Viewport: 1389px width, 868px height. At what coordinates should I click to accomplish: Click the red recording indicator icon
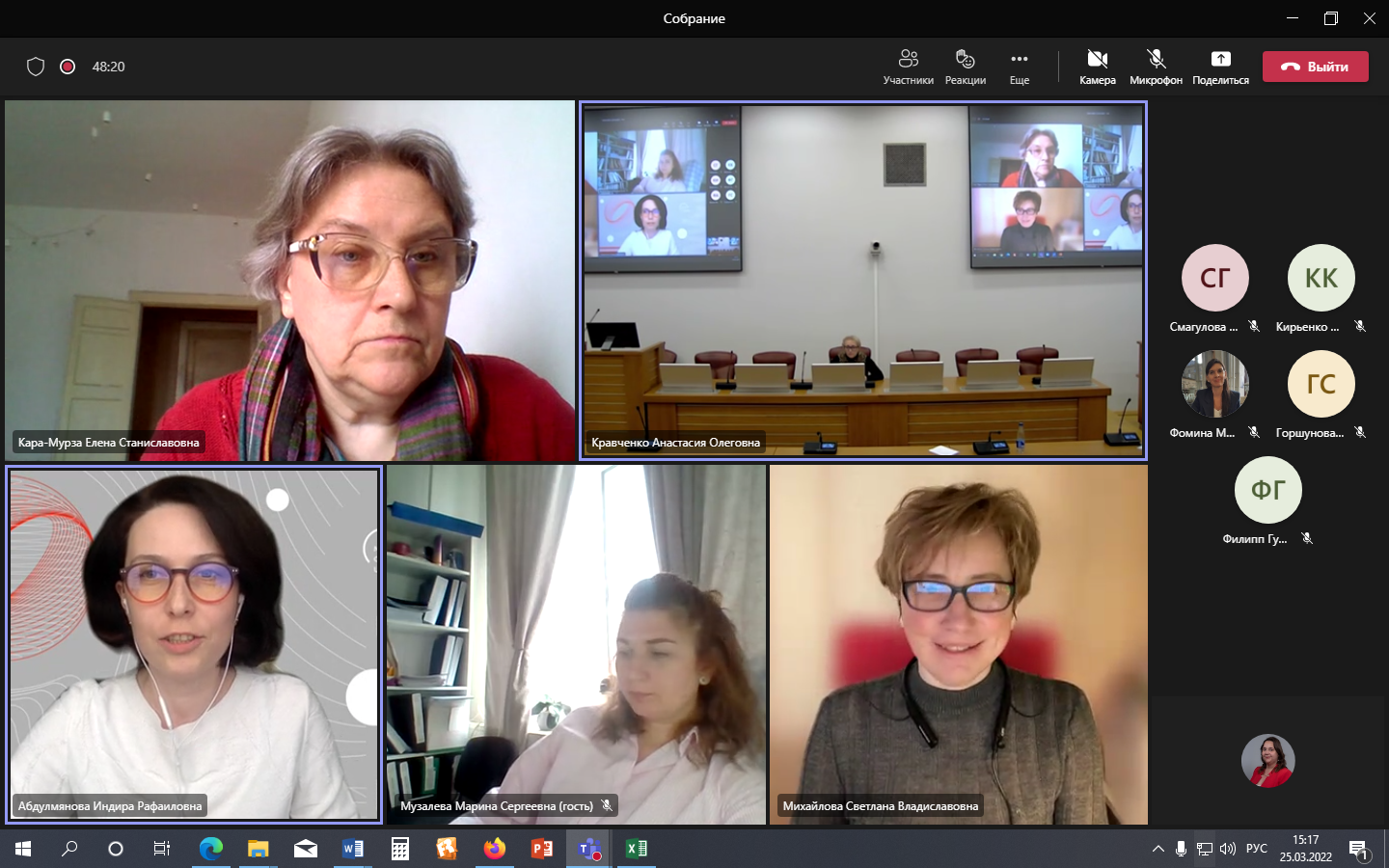(68, 67)
